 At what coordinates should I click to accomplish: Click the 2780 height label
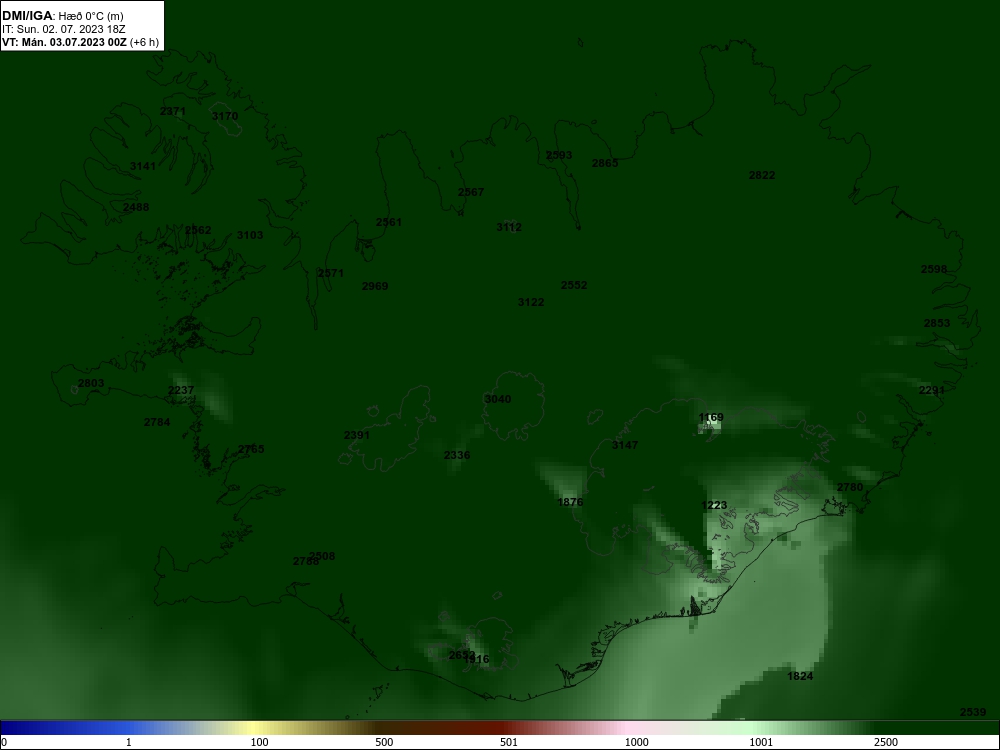click(x=850, y=487)
